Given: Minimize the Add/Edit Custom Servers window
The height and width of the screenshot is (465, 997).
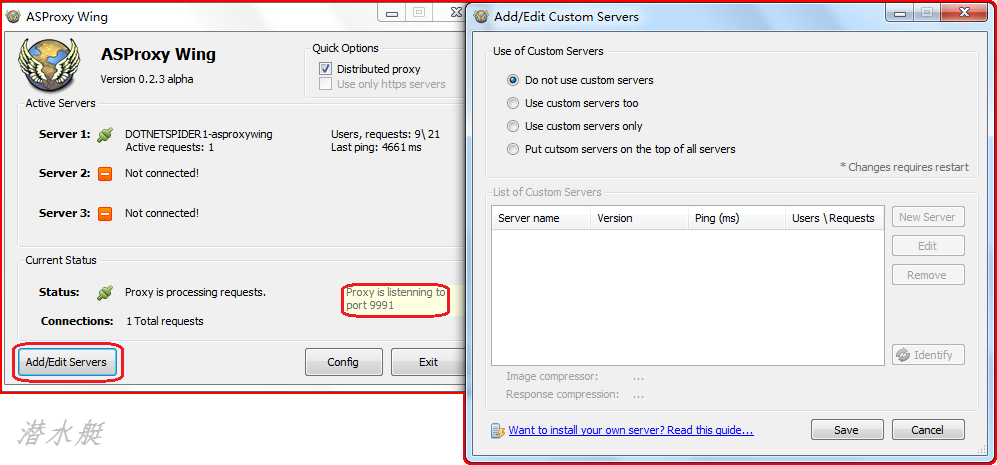Looking at the screenshot, I should pyautogui.click(x=901, y=12).
